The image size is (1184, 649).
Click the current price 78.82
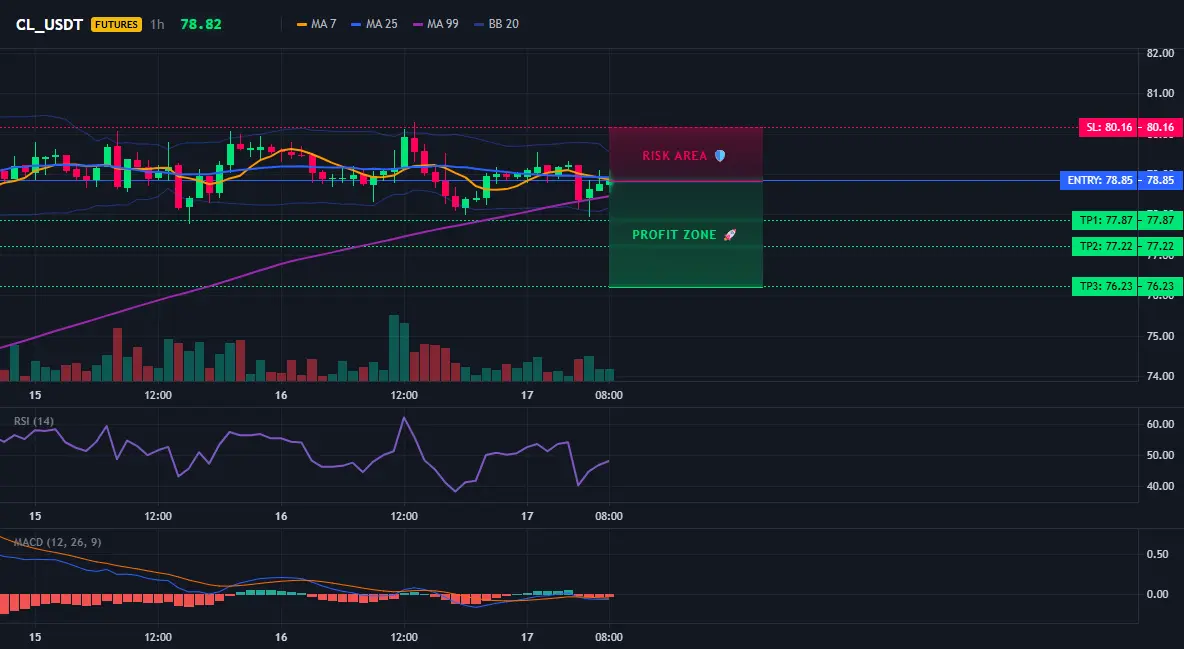point(201,24)
